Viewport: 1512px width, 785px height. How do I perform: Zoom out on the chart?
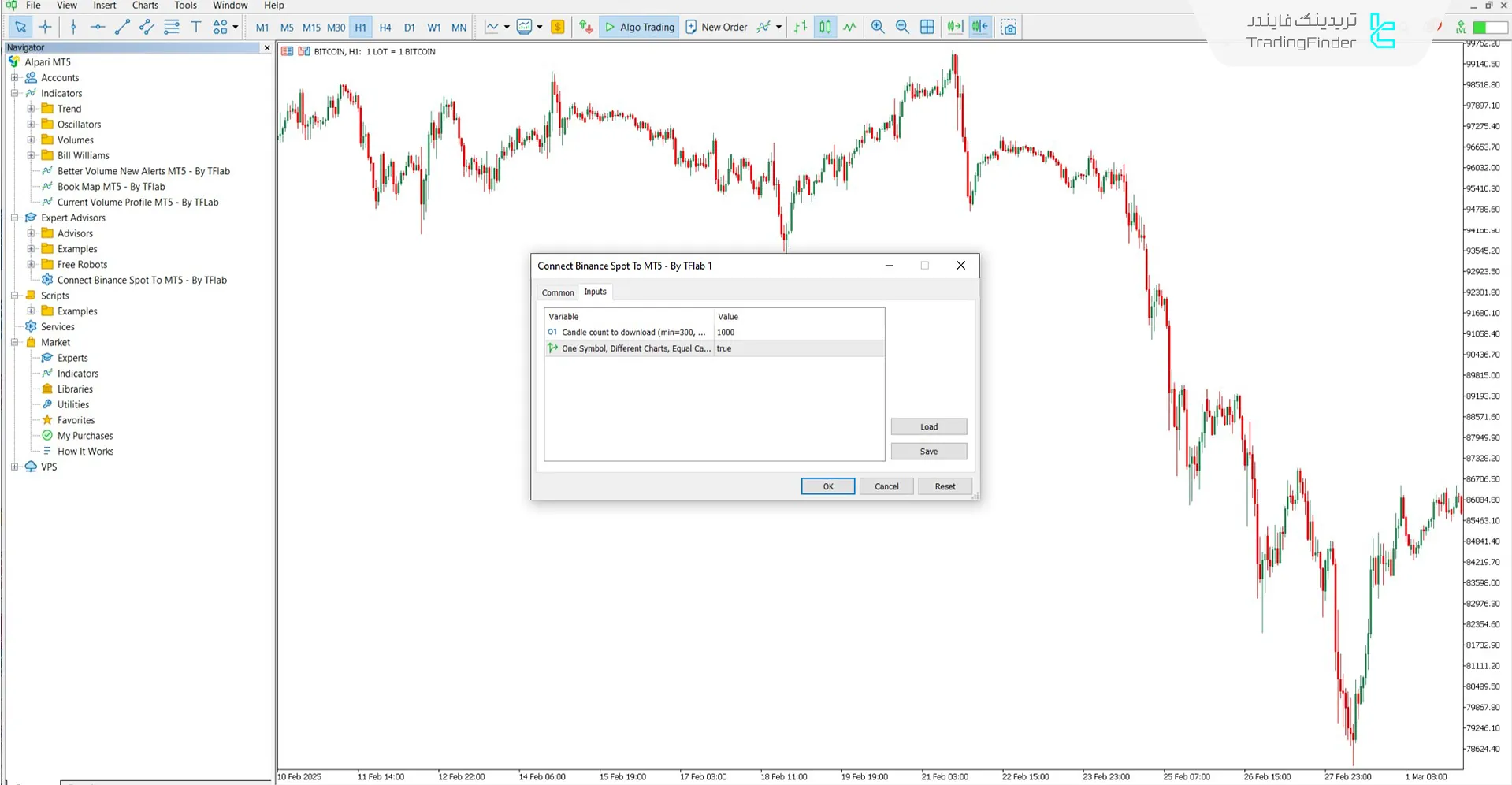[x=902, y=27]
